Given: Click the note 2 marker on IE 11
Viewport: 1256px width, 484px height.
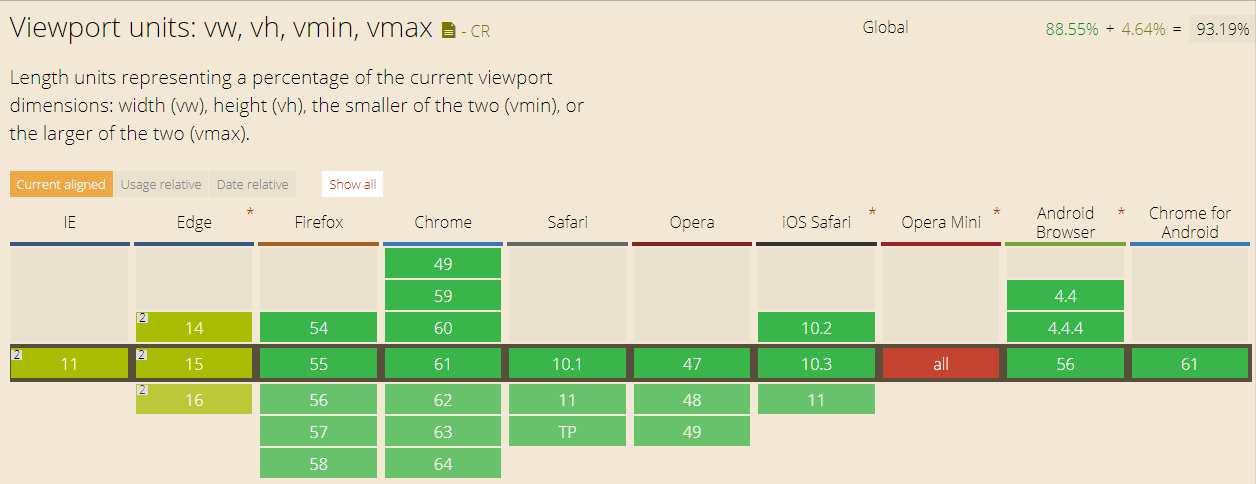Looking at the screenshot, I should click(17, 354).
